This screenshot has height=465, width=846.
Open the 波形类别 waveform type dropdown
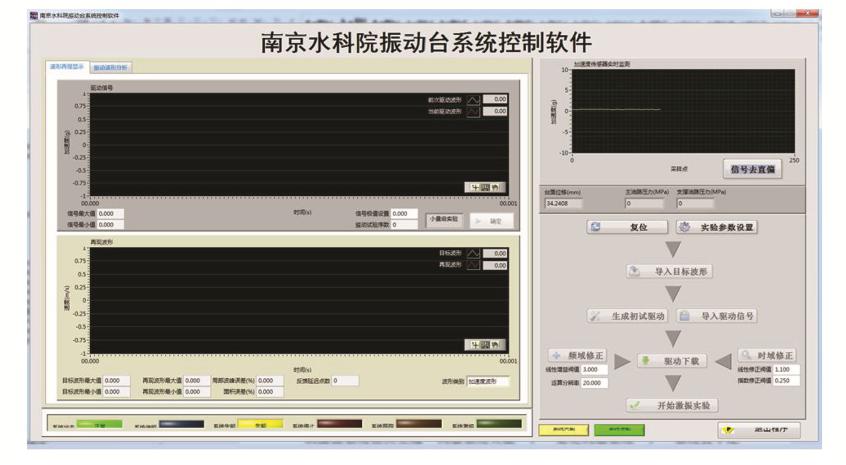coord(488,381)
